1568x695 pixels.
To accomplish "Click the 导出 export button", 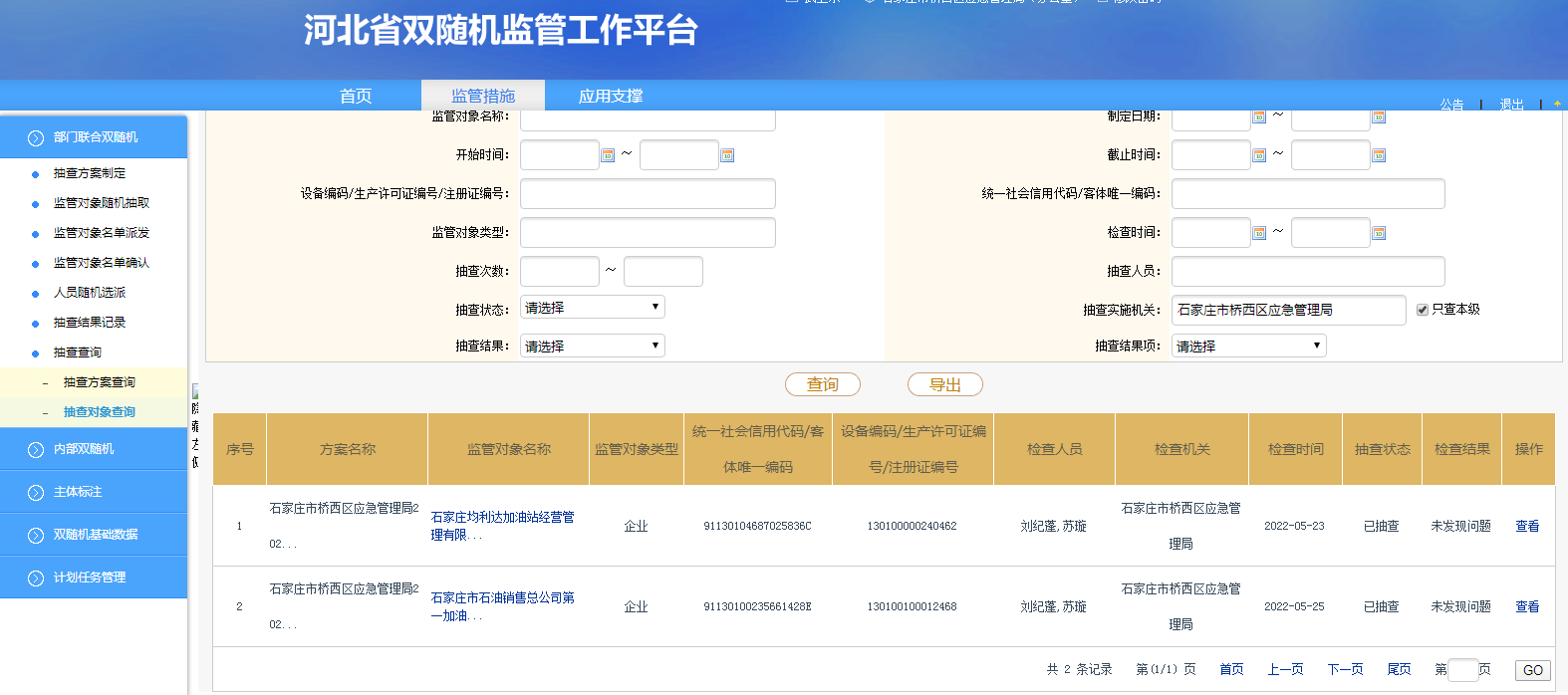I will pyautogui.click(x=945, y=384).
